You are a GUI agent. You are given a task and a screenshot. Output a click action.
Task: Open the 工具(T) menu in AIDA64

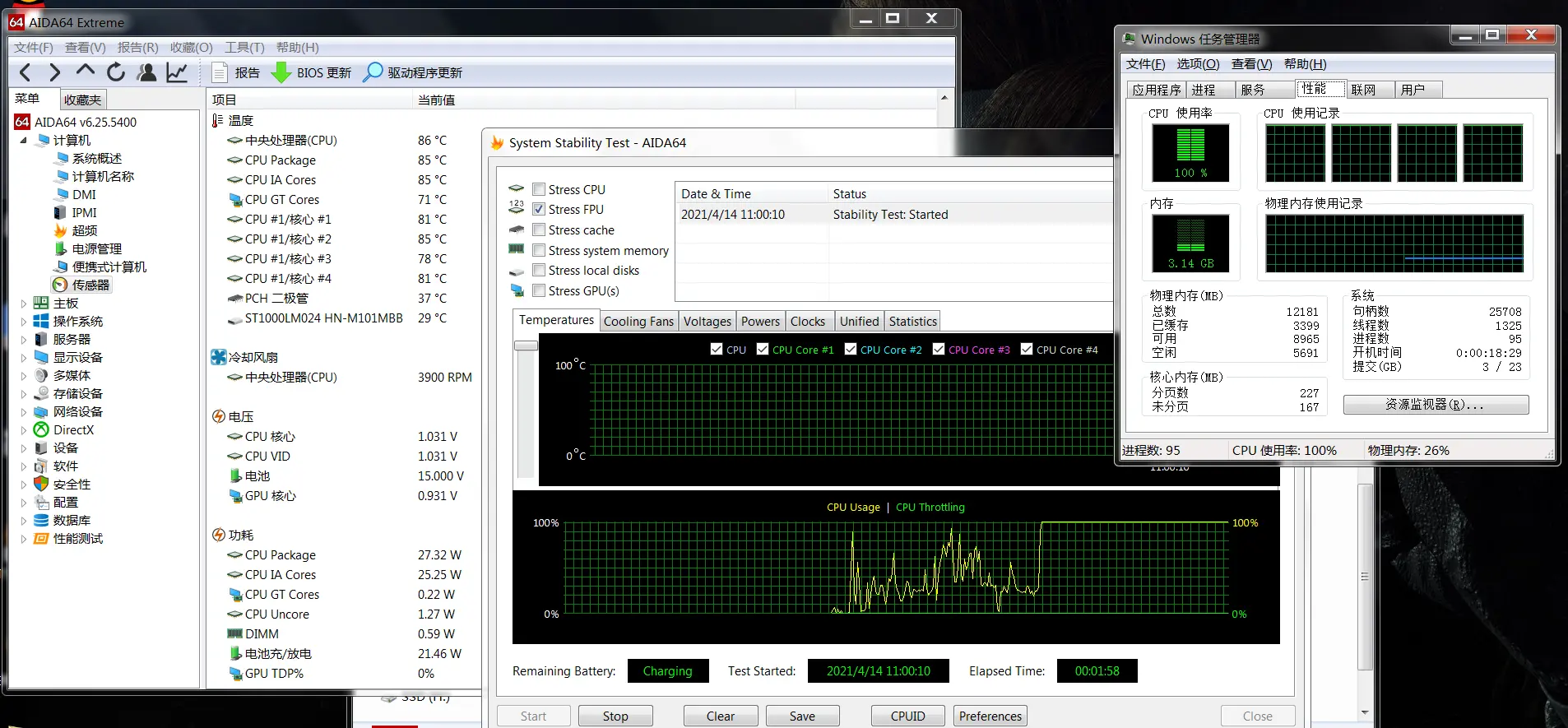pyautogui.click(x=245, y=48)
